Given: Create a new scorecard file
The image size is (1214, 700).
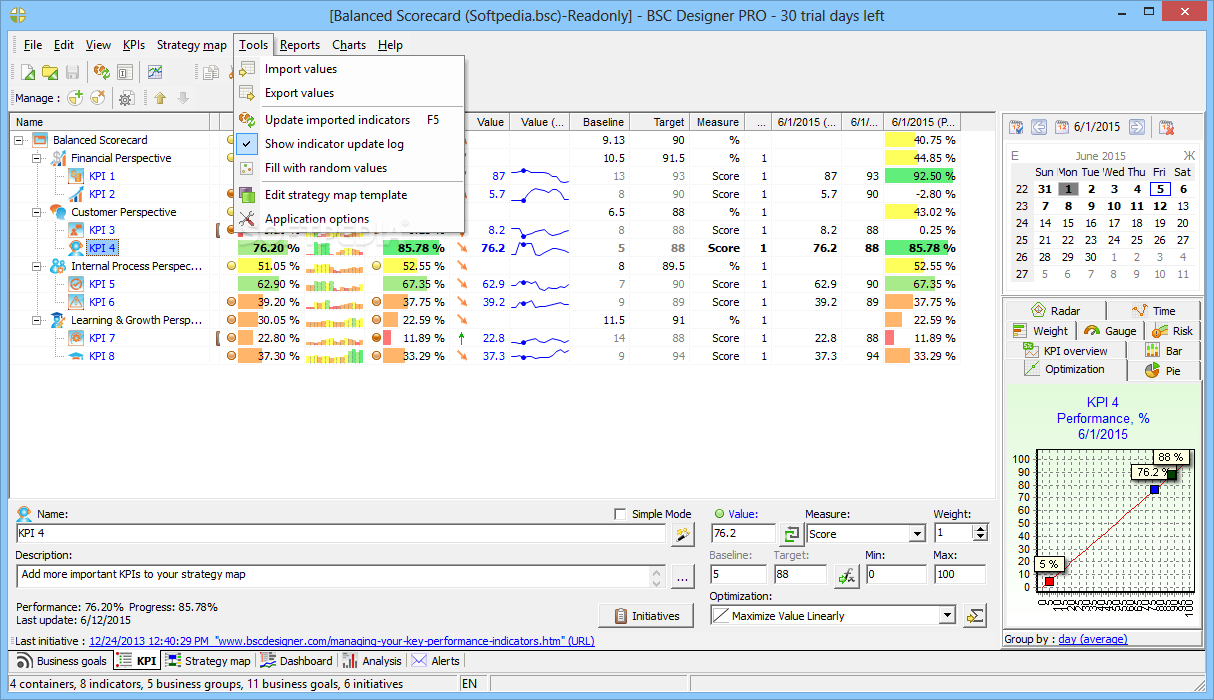Looking at the screenshot, I should [28, 72].
